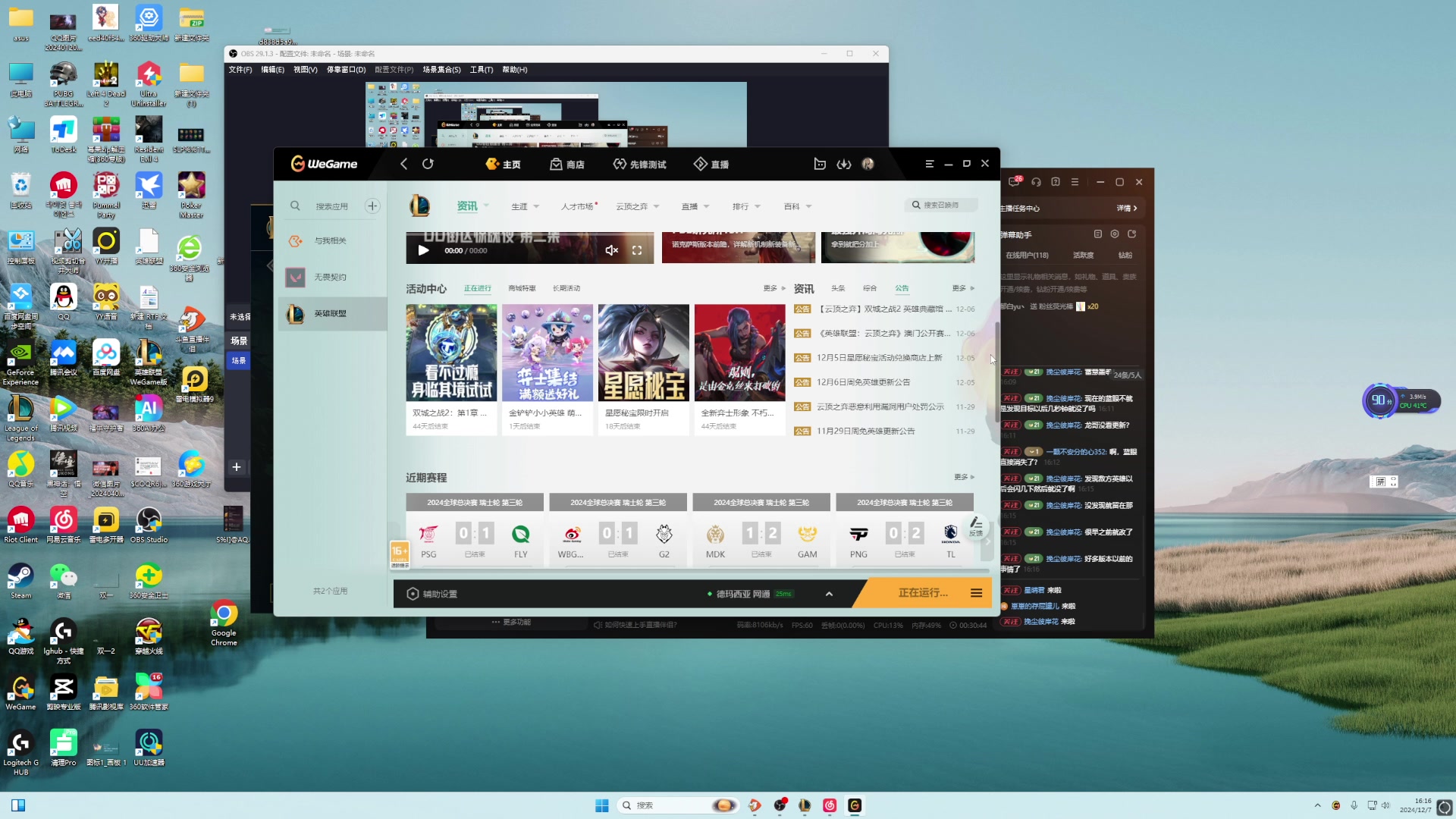Select the 商城特惠 activity tab
This screenshot has height=819, width=1456.
[522, 288]
